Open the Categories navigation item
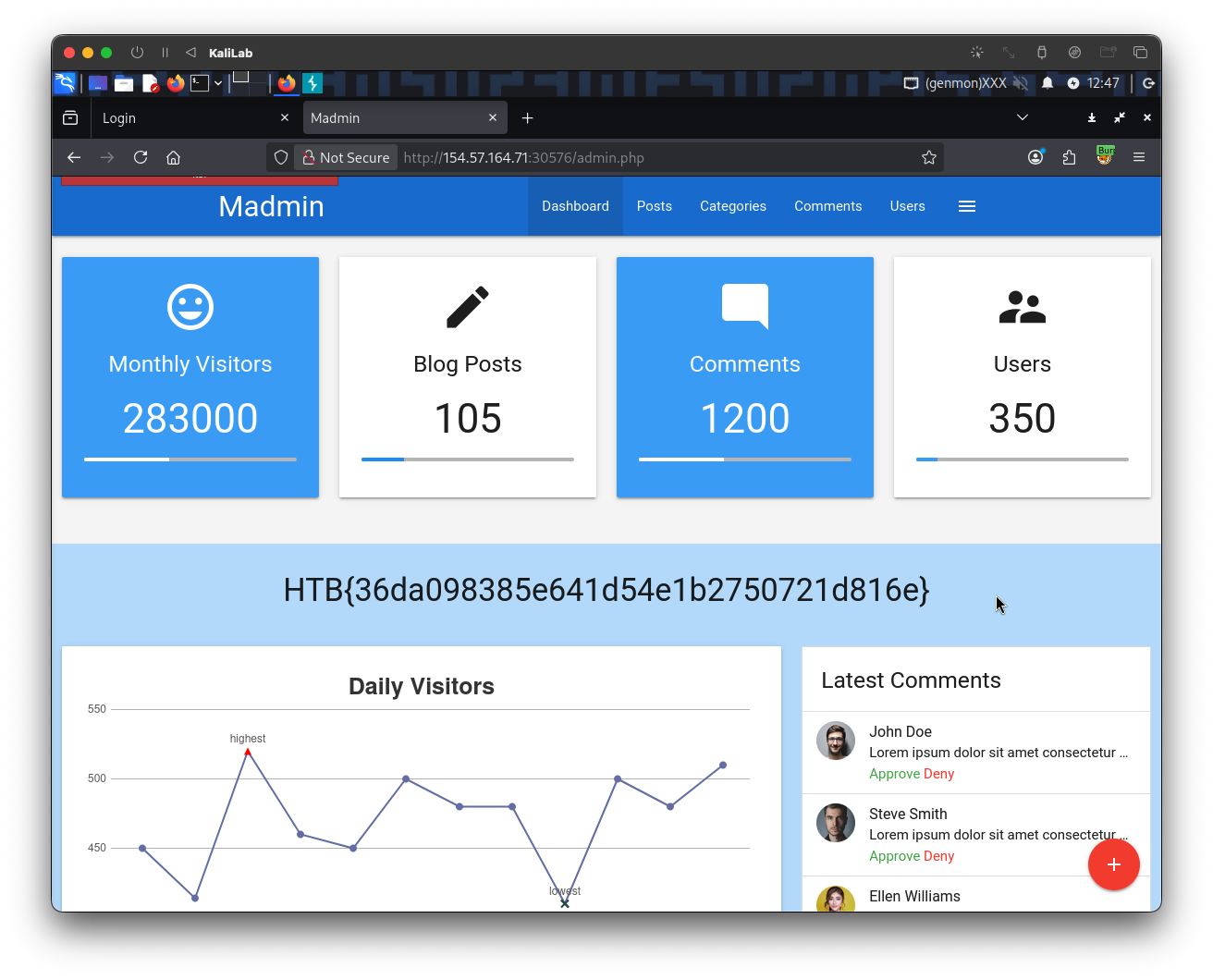Viewport: 1213px width, 980px height. [x=732, y=206]
